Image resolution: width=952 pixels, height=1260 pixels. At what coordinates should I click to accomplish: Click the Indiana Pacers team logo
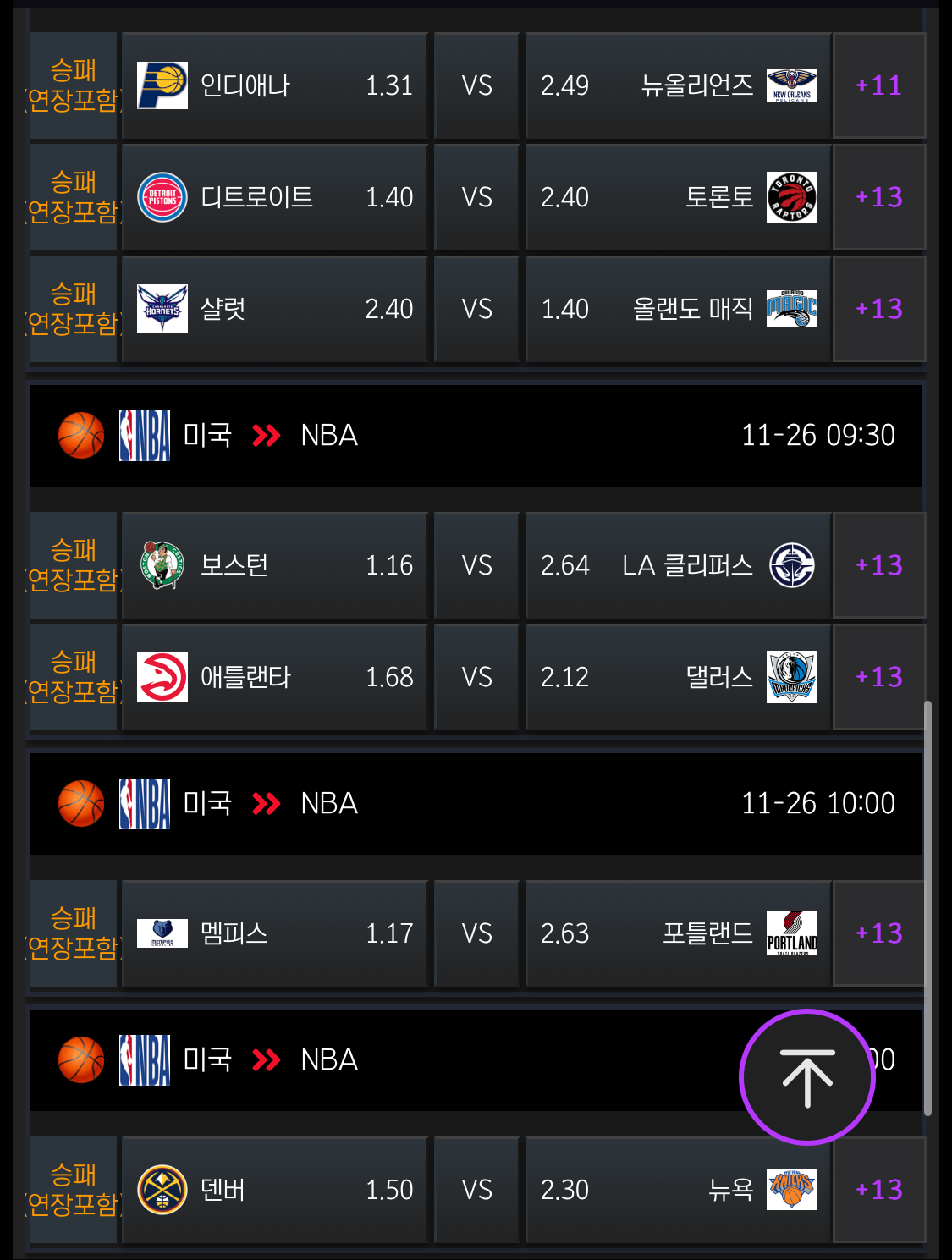(162, 85)
